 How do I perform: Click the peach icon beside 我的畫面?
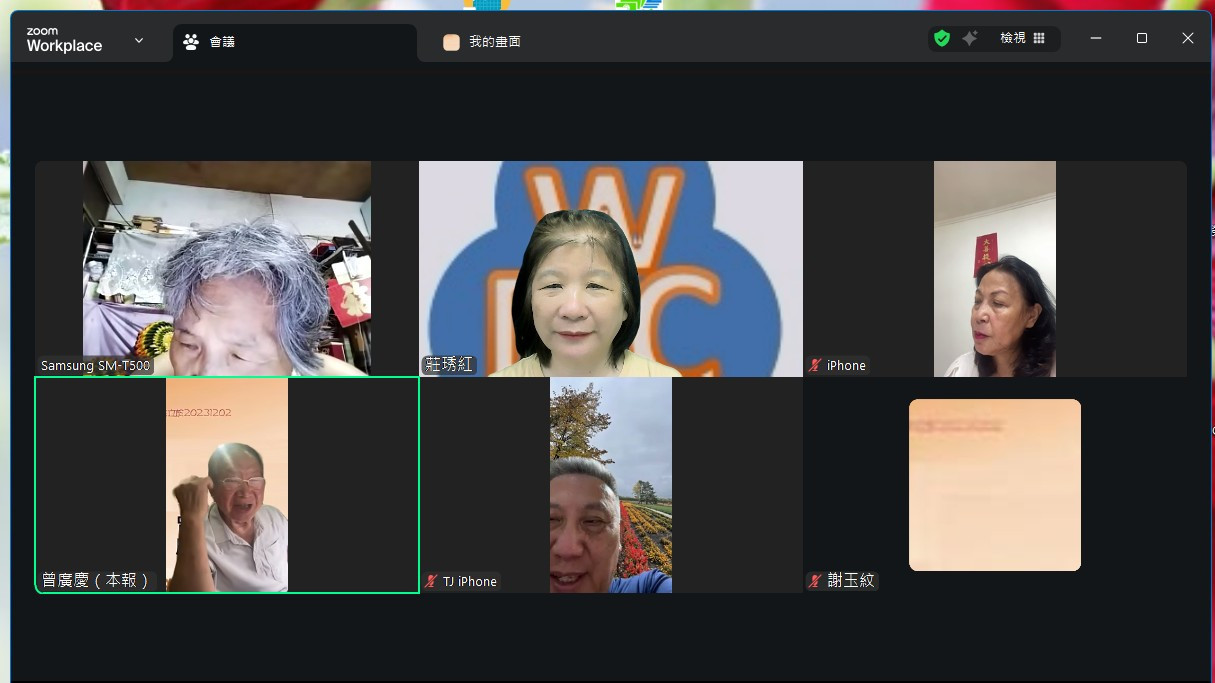point(452,42)
